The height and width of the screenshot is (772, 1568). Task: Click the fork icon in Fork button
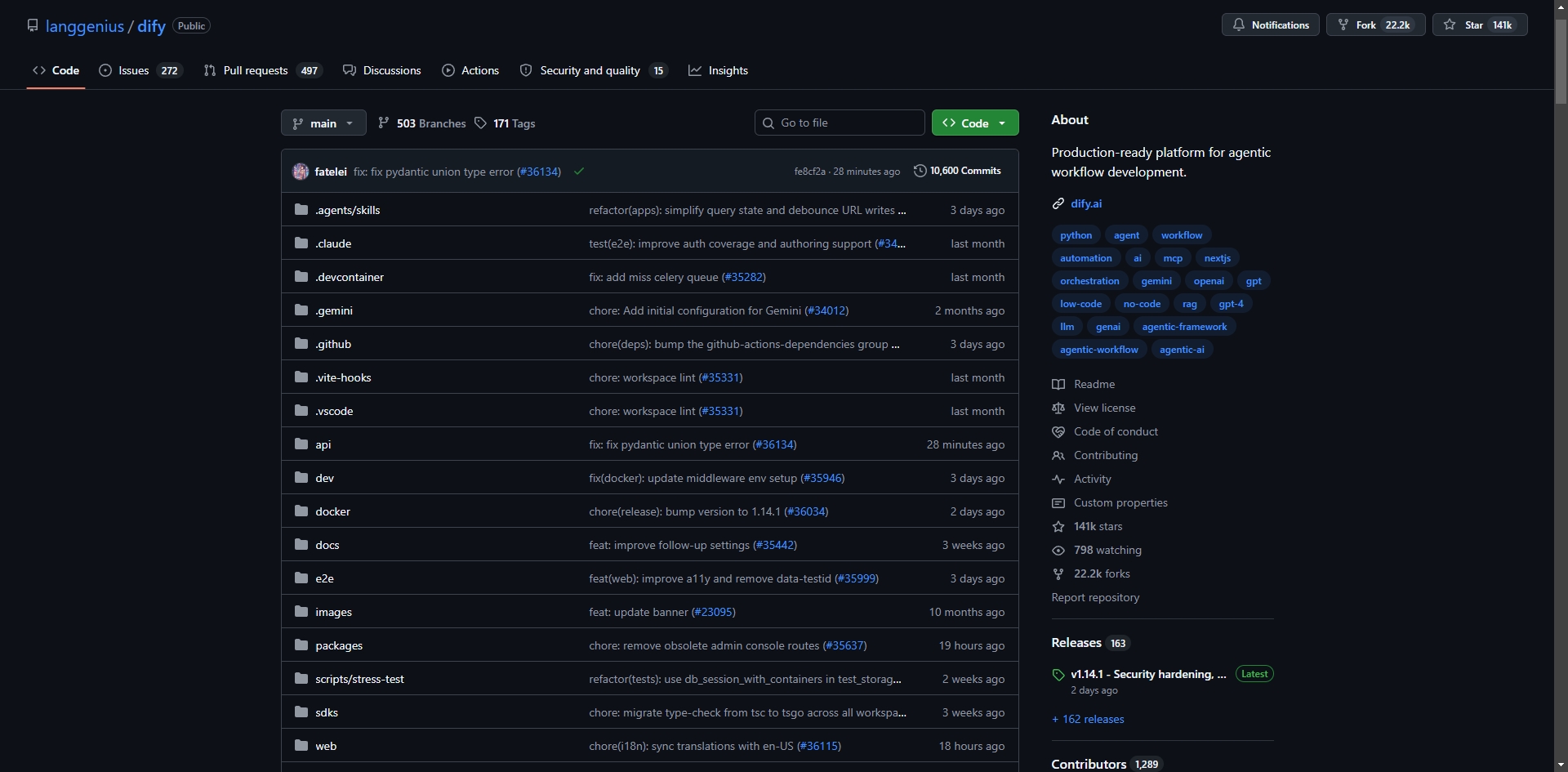point(1343,25)
